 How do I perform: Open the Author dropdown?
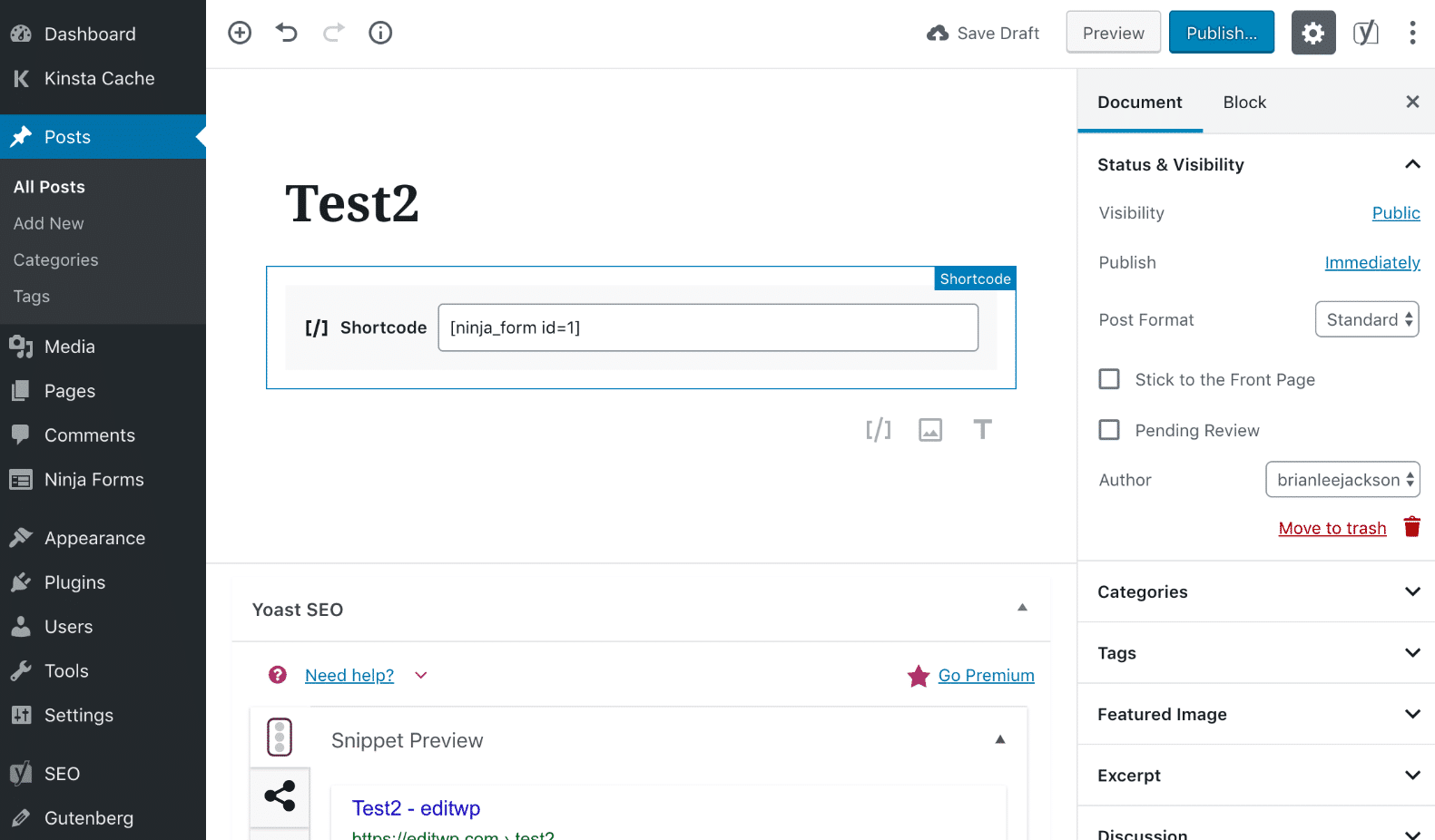(x=1342, y=480)
